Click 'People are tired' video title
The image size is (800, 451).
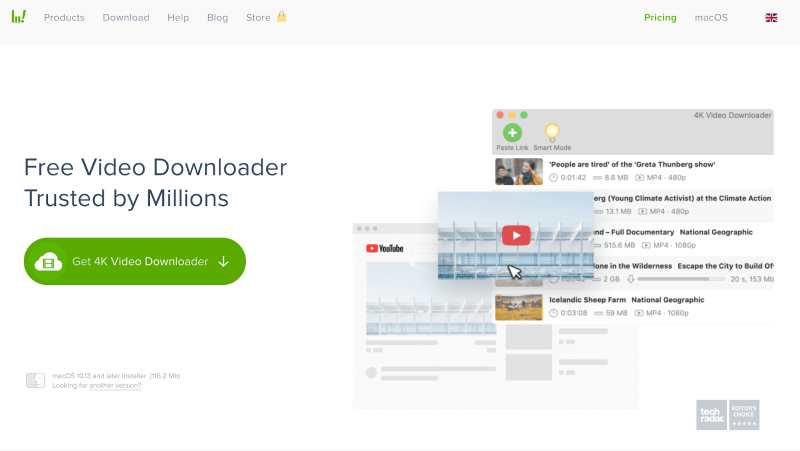(x=632, y=164)
